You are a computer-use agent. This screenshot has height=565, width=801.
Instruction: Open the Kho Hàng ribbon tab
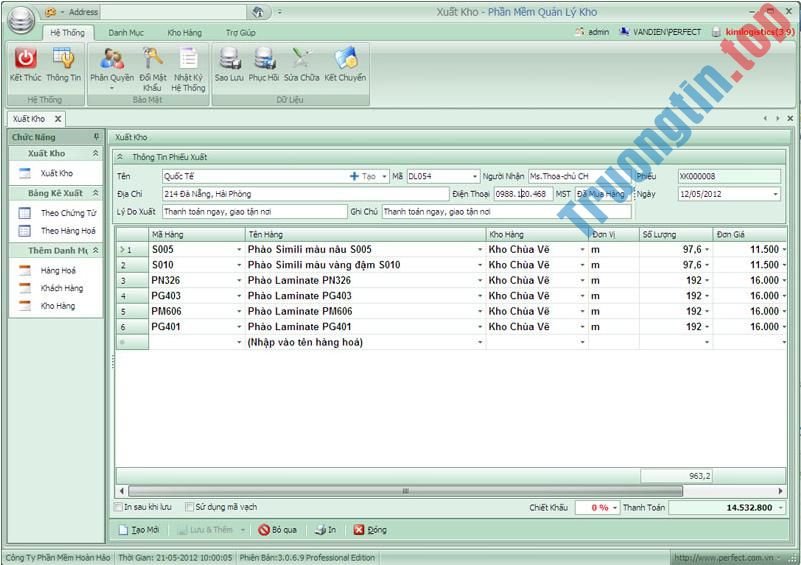[x=183, y=33]
